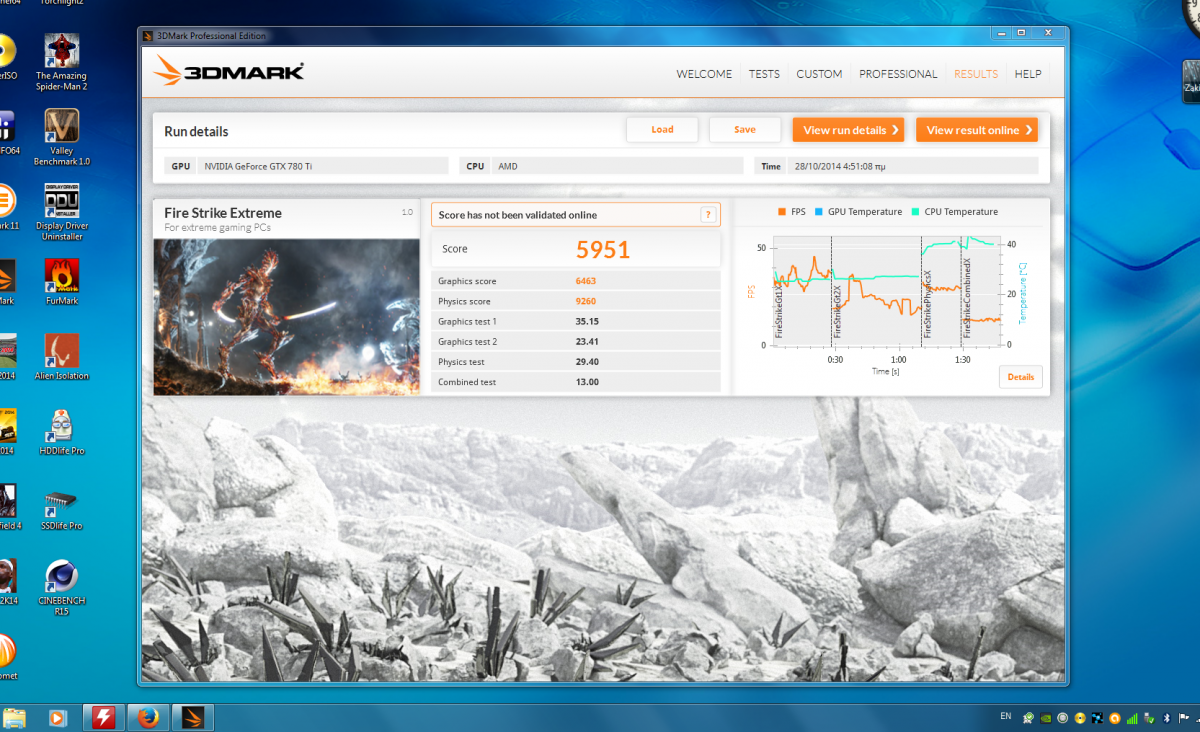Click the 3DMark logo in header

coord(229,72)
